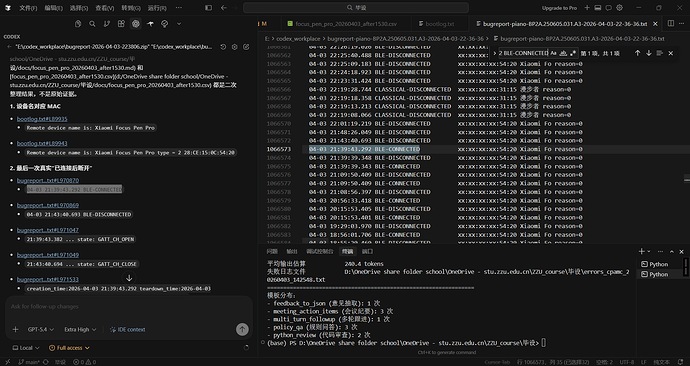Open the 文件(F) menu
Screen dimensions: 690x366
[28, 8]
